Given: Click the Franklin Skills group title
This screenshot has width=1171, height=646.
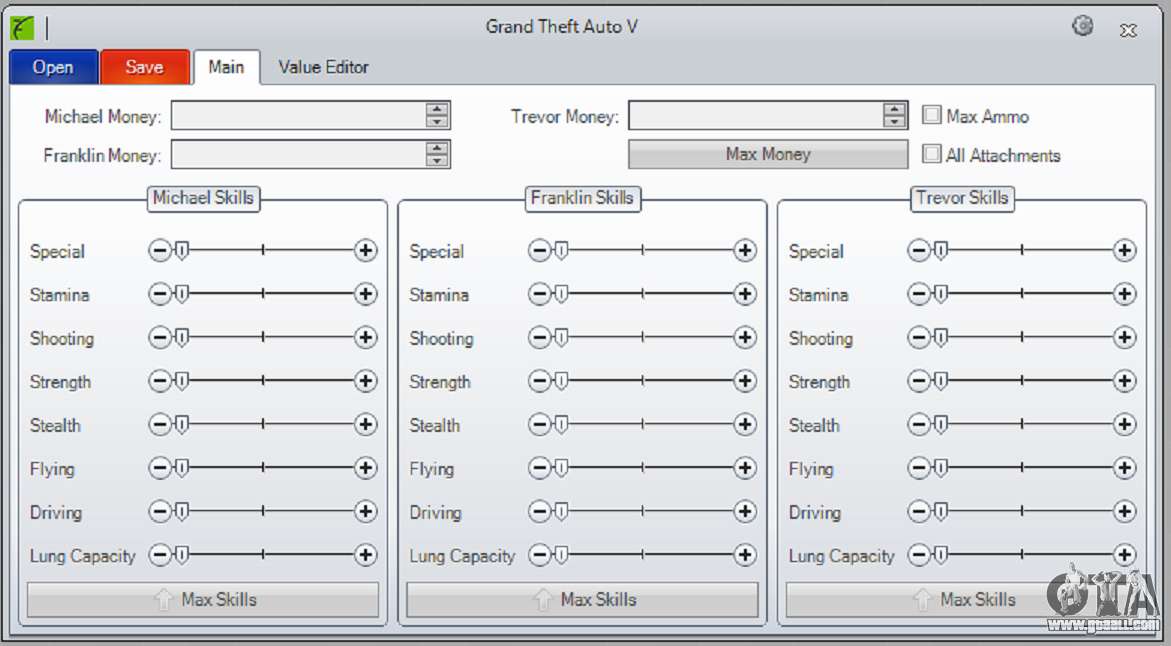Looking at the screenshot, I should pos(583,198).
